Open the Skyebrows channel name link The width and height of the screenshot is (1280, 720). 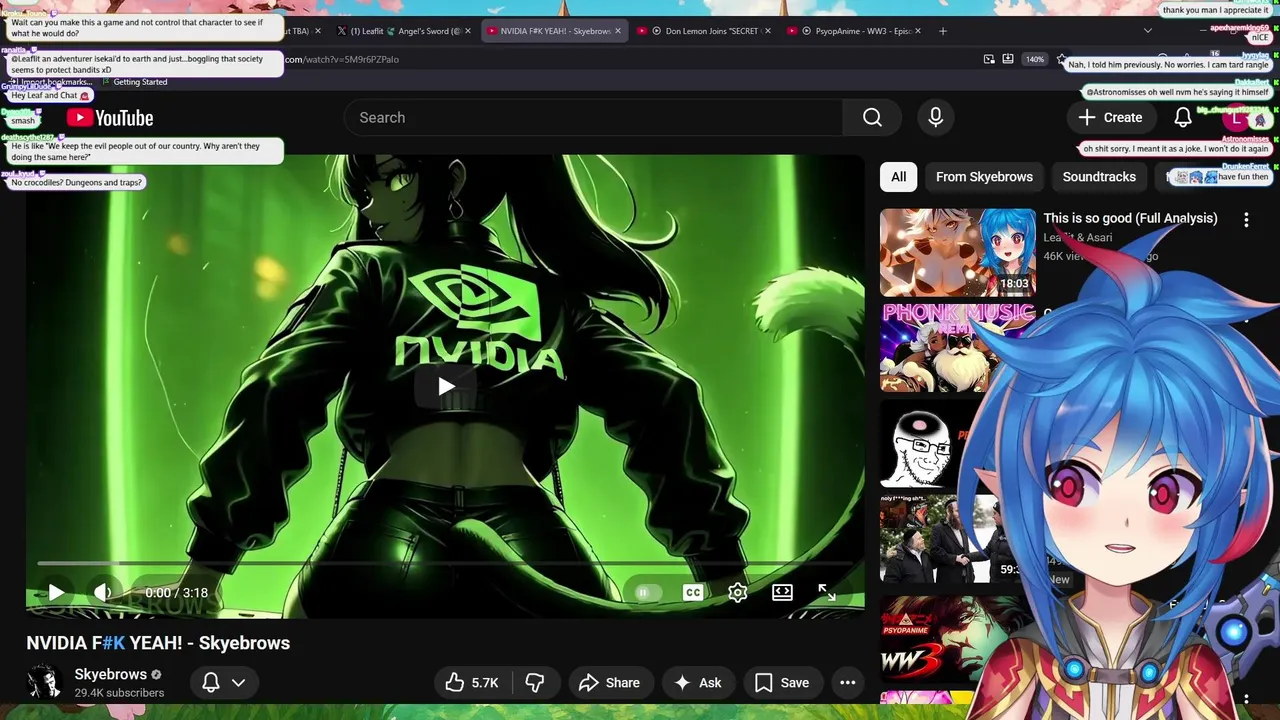[x=111, y=674]
